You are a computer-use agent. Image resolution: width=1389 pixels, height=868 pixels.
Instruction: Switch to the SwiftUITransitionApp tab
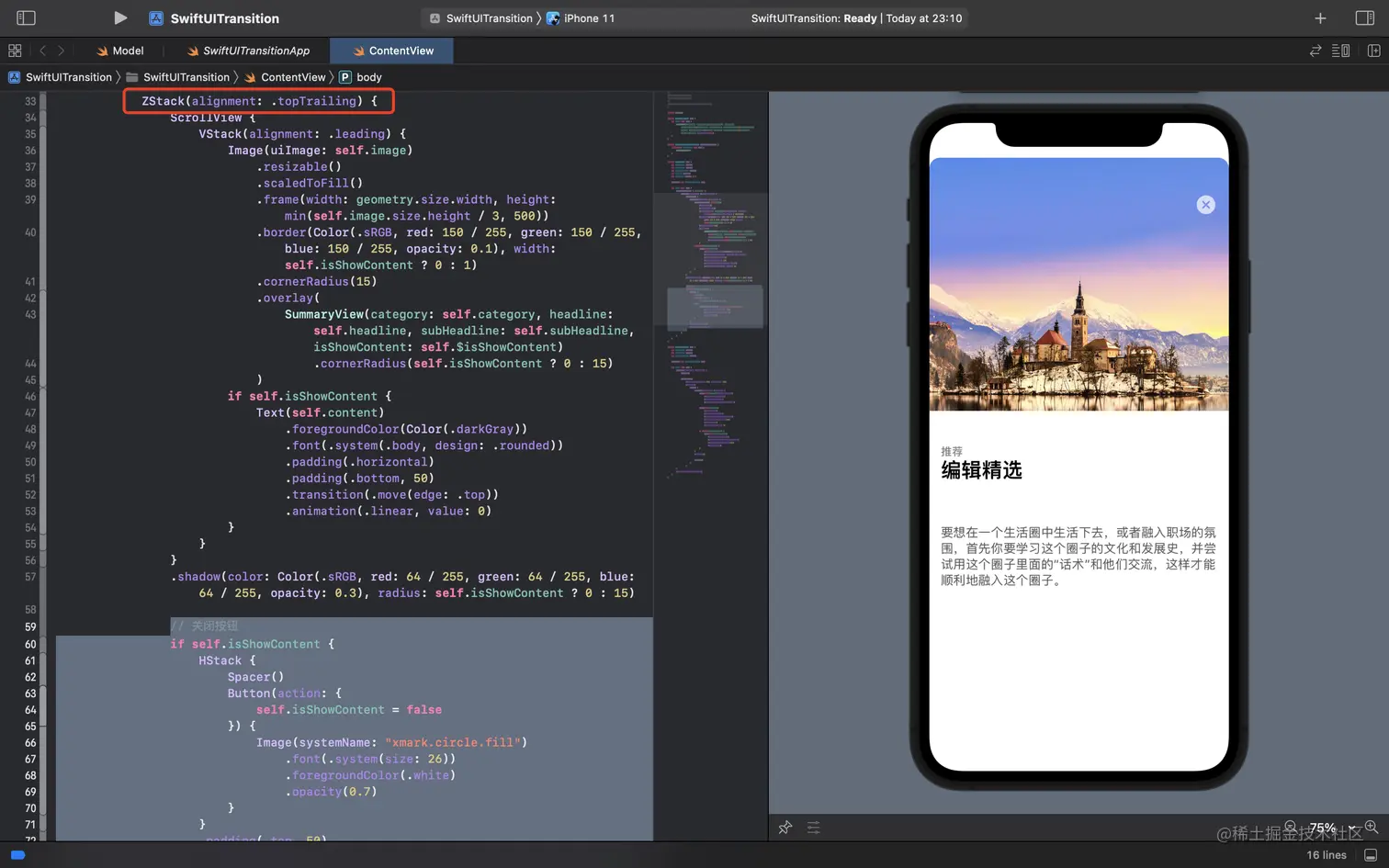pos(248,51)
